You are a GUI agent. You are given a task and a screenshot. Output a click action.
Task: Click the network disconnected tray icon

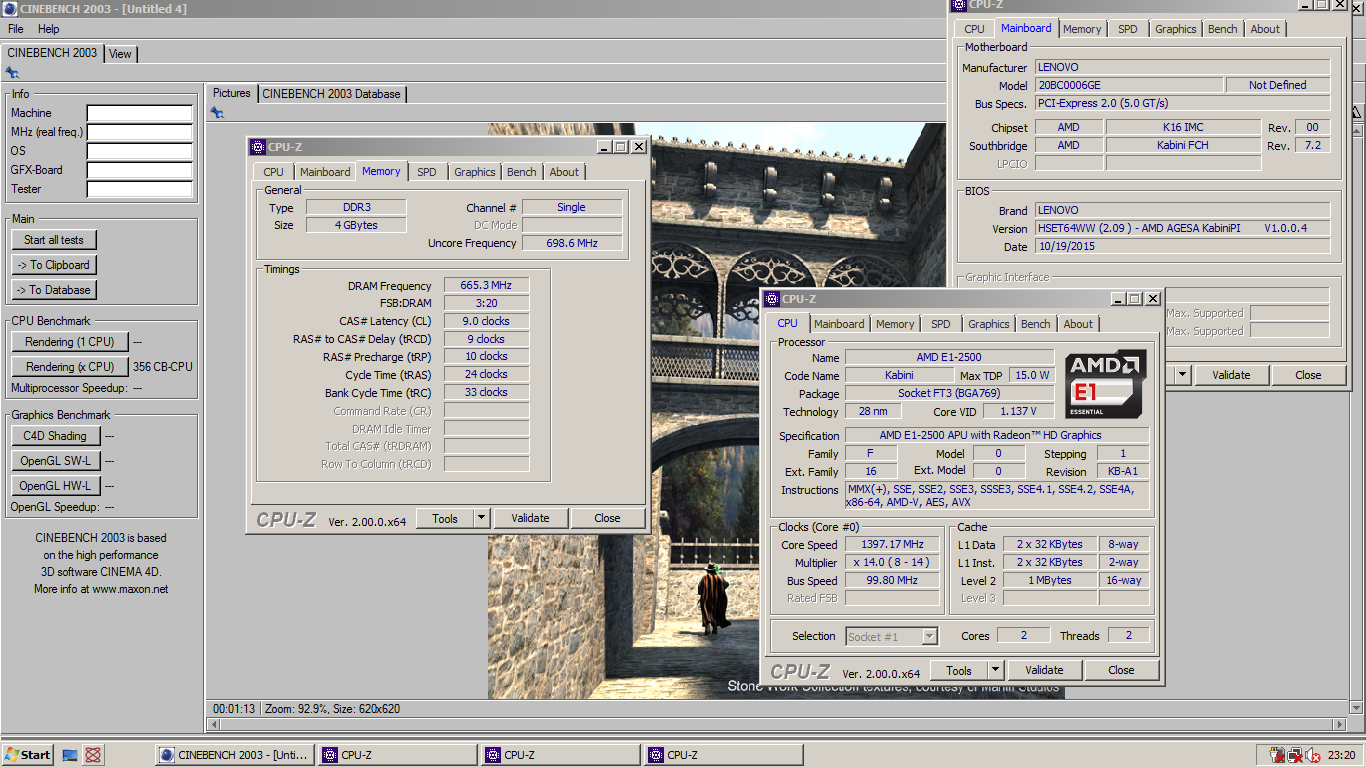1294,755
